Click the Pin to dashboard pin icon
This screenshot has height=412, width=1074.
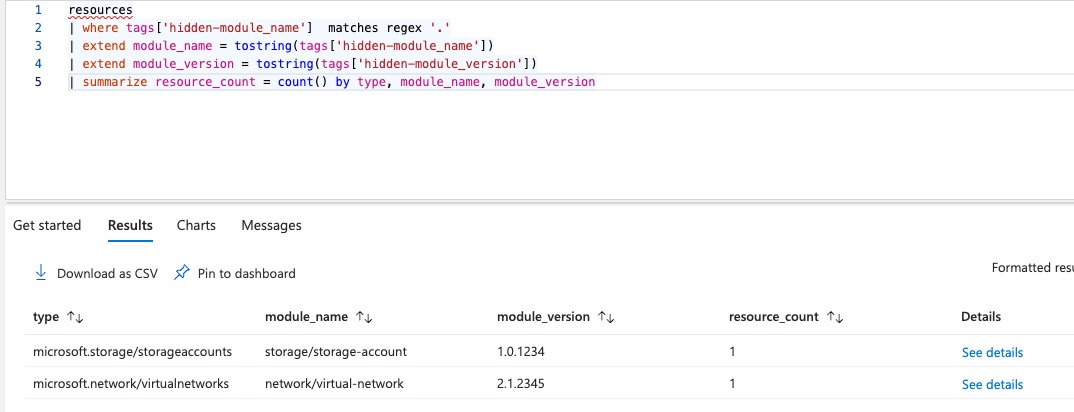(x=182, y=273)
